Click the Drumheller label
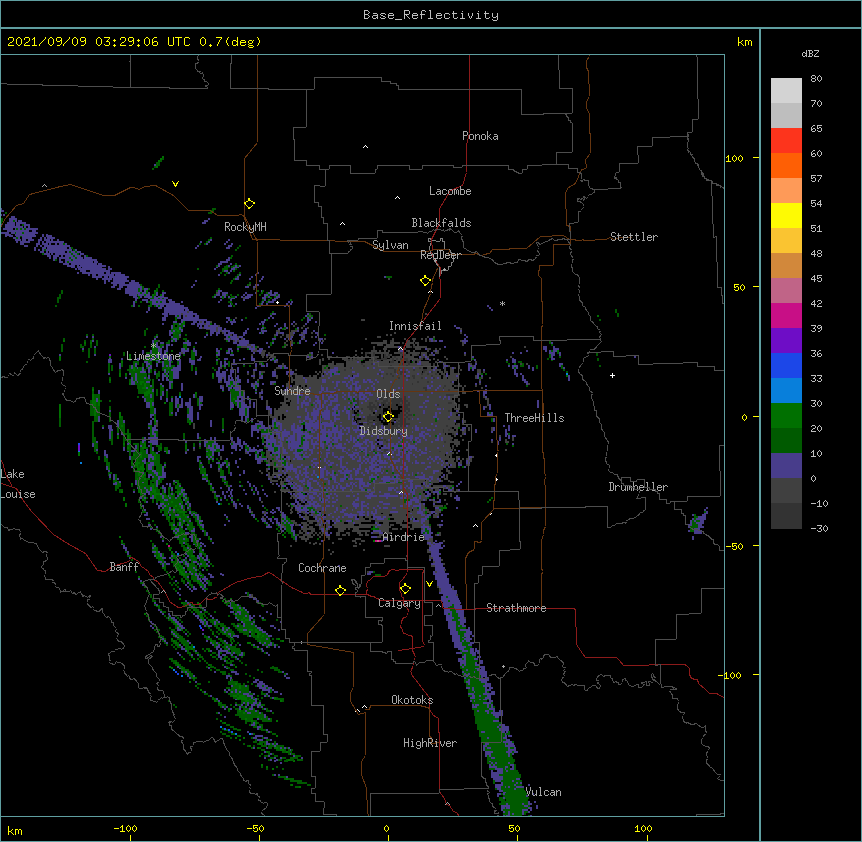 (638, 487)
